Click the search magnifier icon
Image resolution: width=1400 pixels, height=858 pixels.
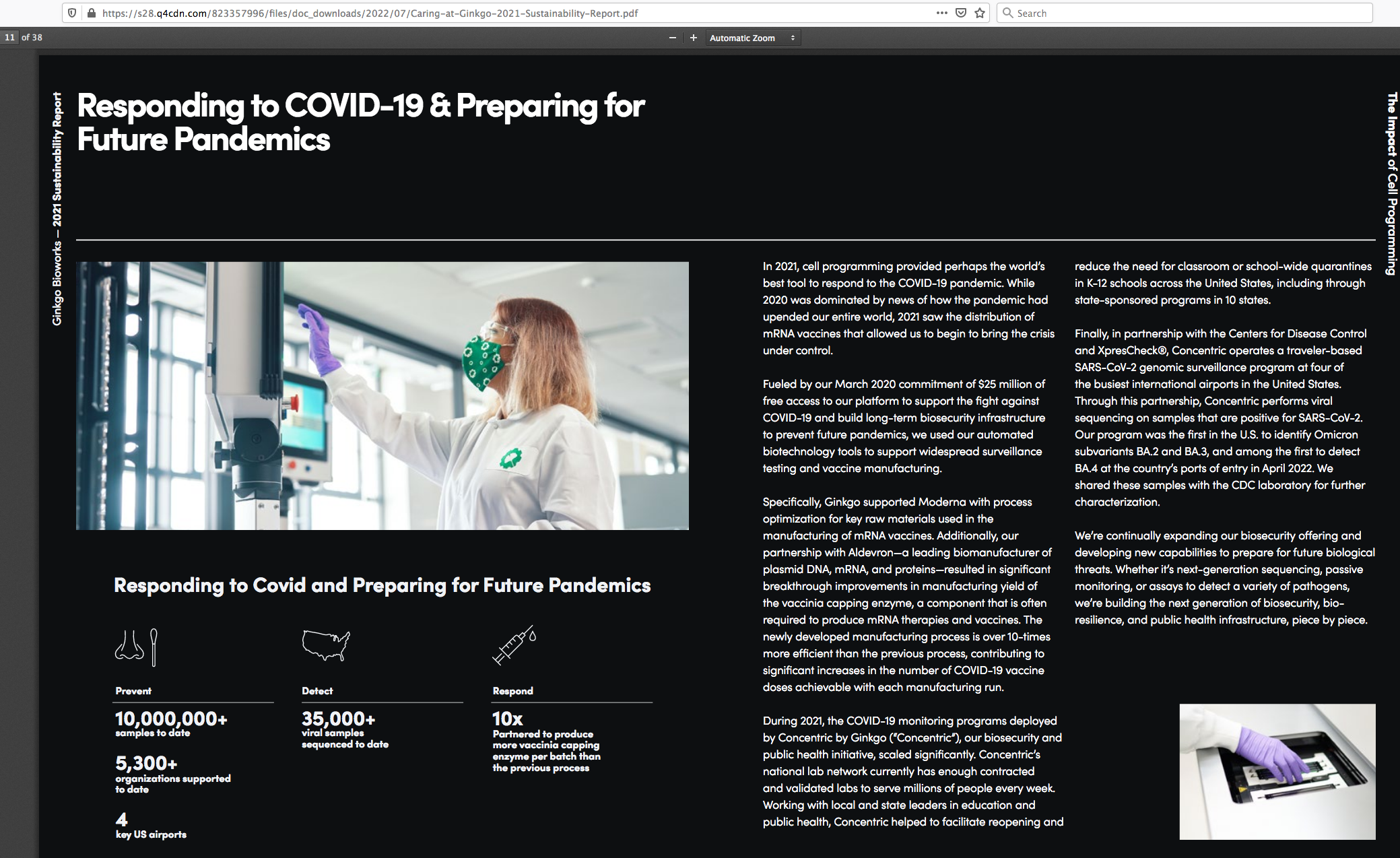click(x=1008, y=13)
